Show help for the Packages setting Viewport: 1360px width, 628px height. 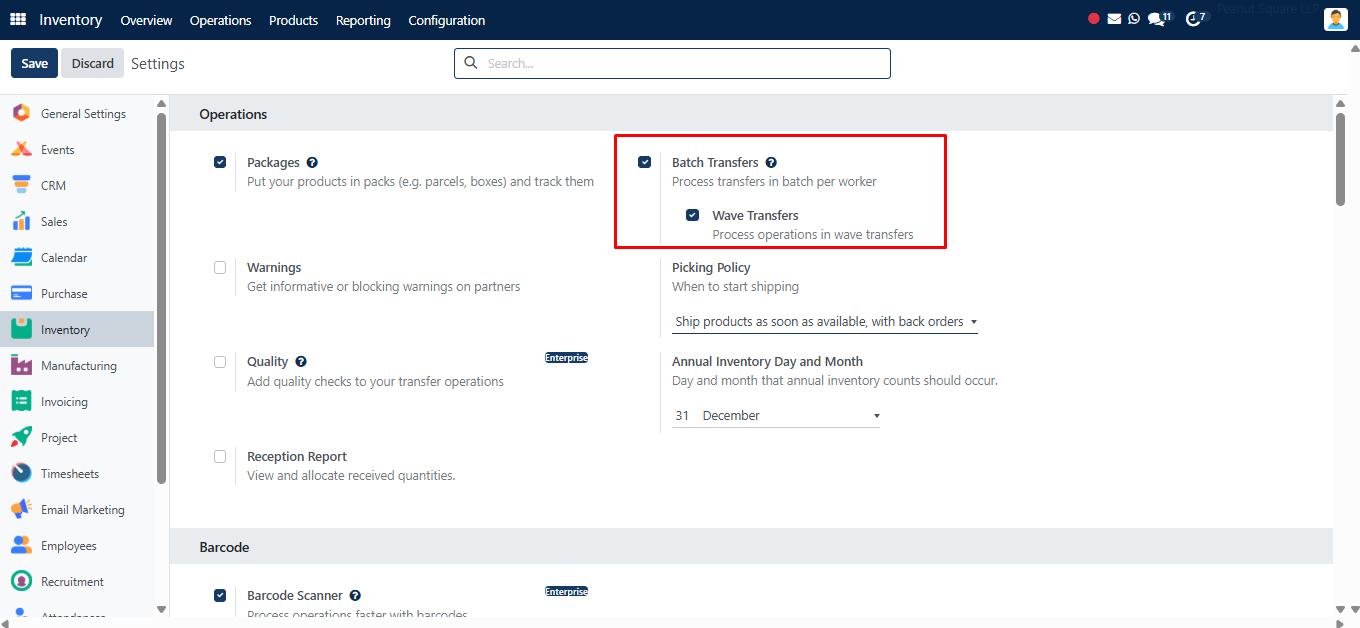click(x=312, y=162)
